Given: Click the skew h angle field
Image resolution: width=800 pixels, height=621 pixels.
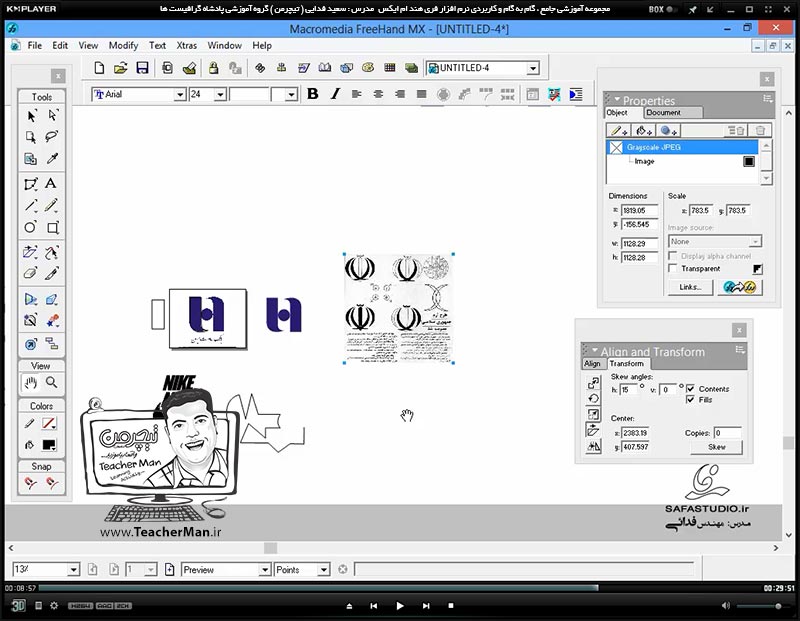Looking at the screenshot, I should tap(629, 389).
